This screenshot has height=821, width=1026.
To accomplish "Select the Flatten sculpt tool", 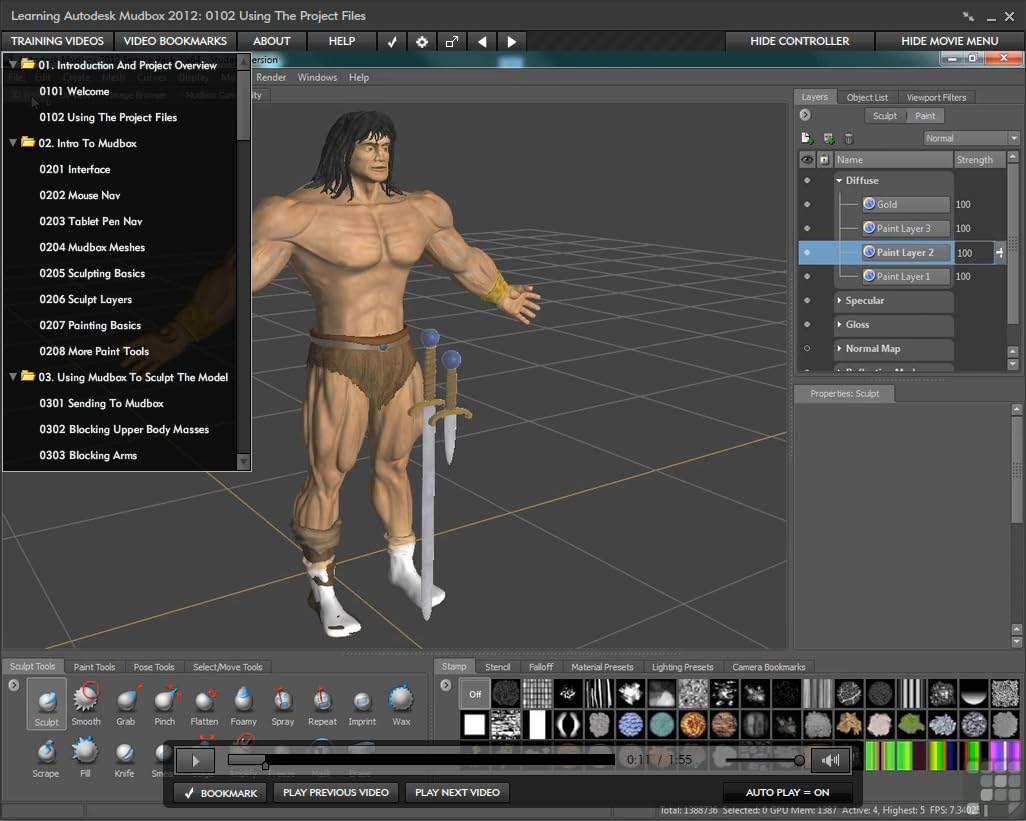I will click(204, 703).
